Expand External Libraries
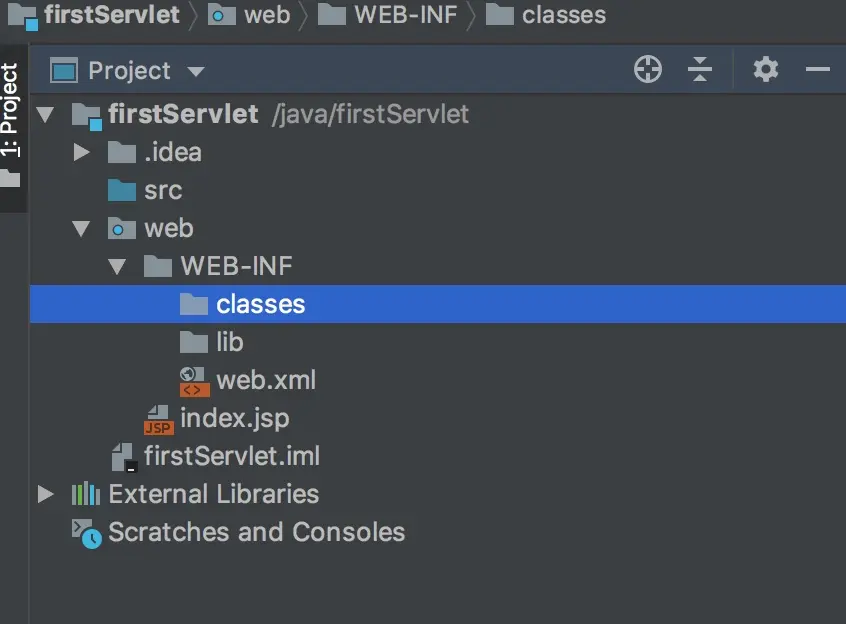This screenshot has height=624, width=846. click(x=45, y=494)
